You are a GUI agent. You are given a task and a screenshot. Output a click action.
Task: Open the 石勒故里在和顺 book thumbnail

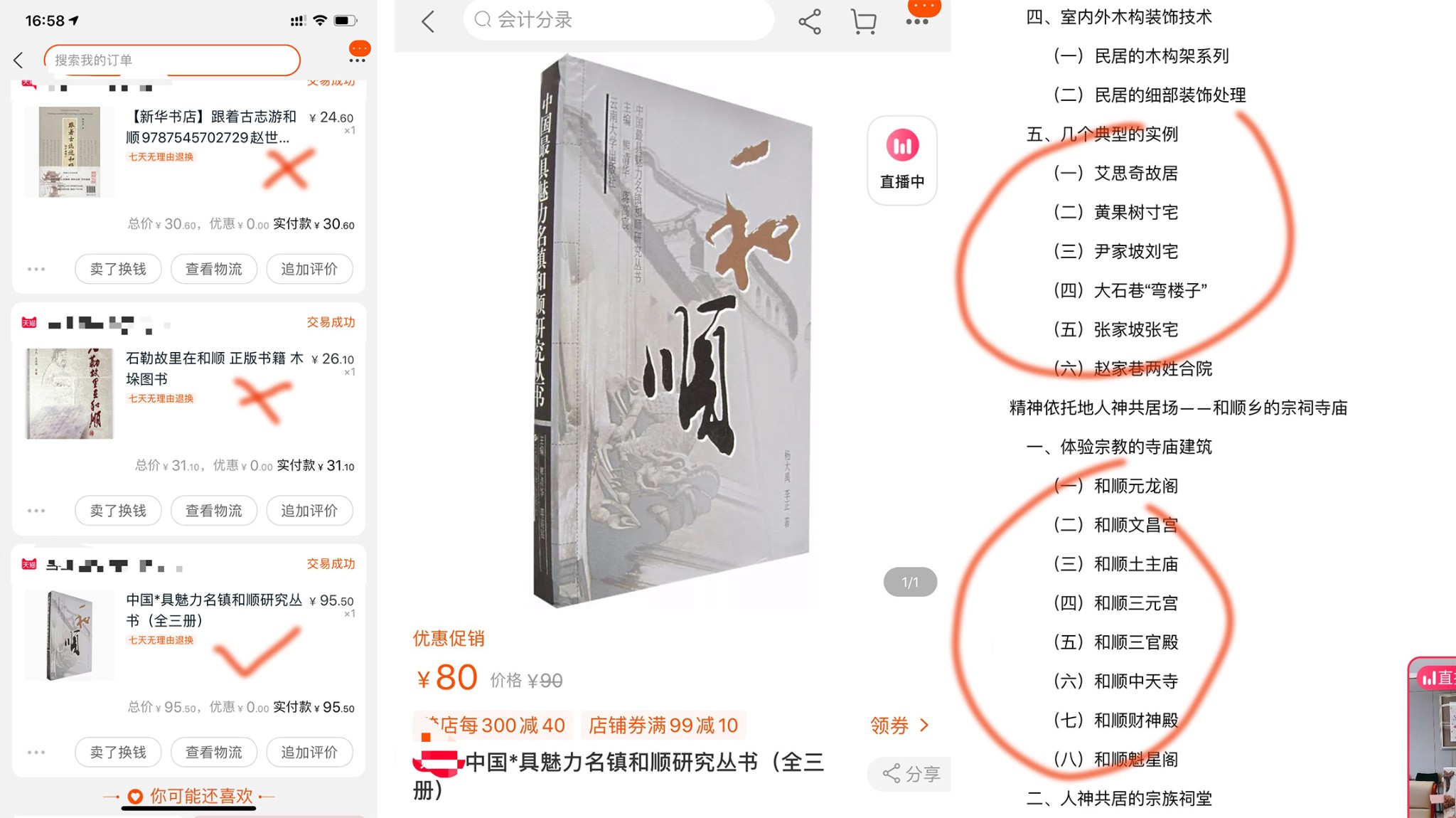[69, 393]
